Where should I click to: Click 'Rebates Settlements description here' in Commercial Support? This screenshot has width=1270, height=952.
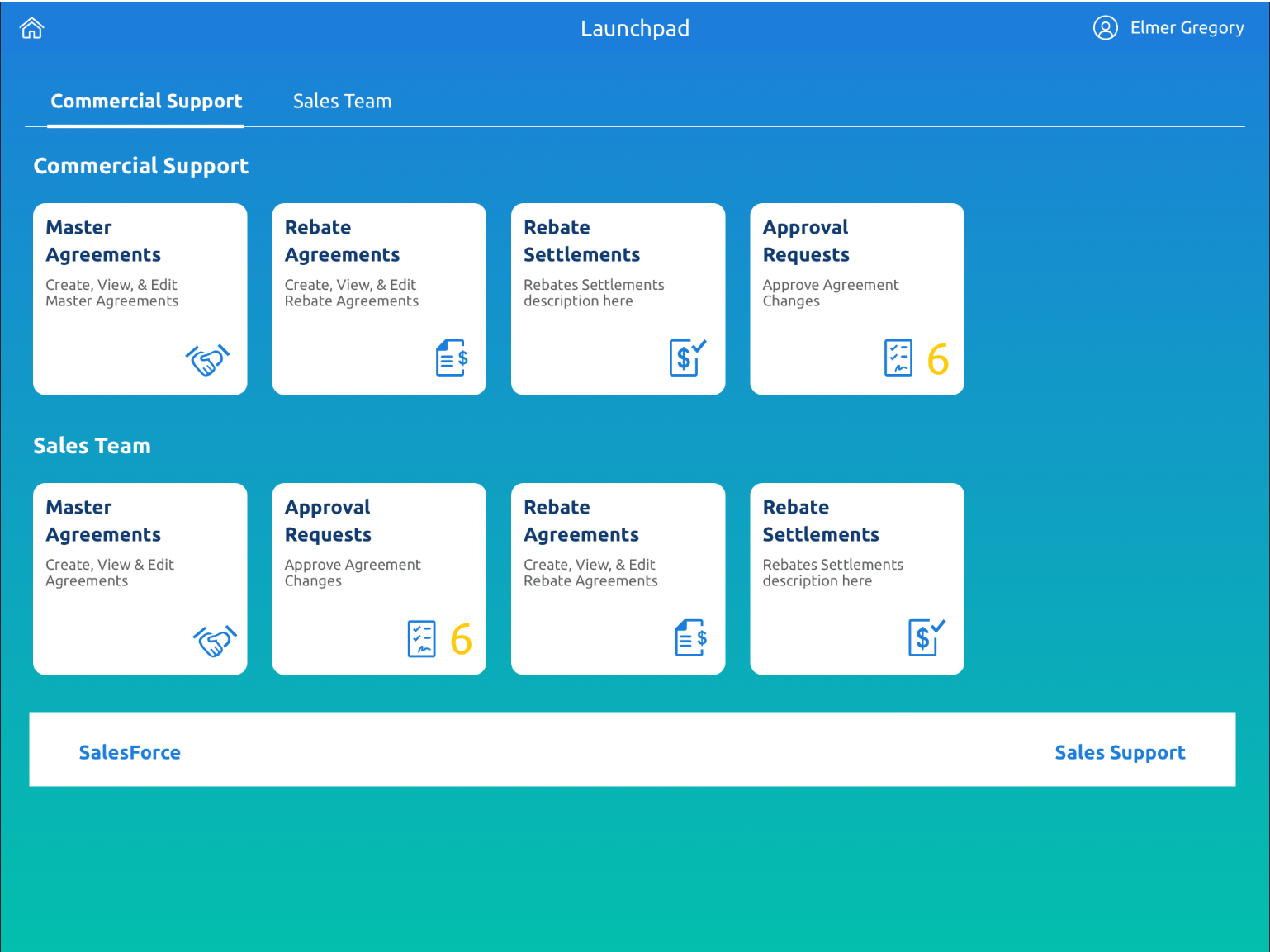tap(594, 293)
